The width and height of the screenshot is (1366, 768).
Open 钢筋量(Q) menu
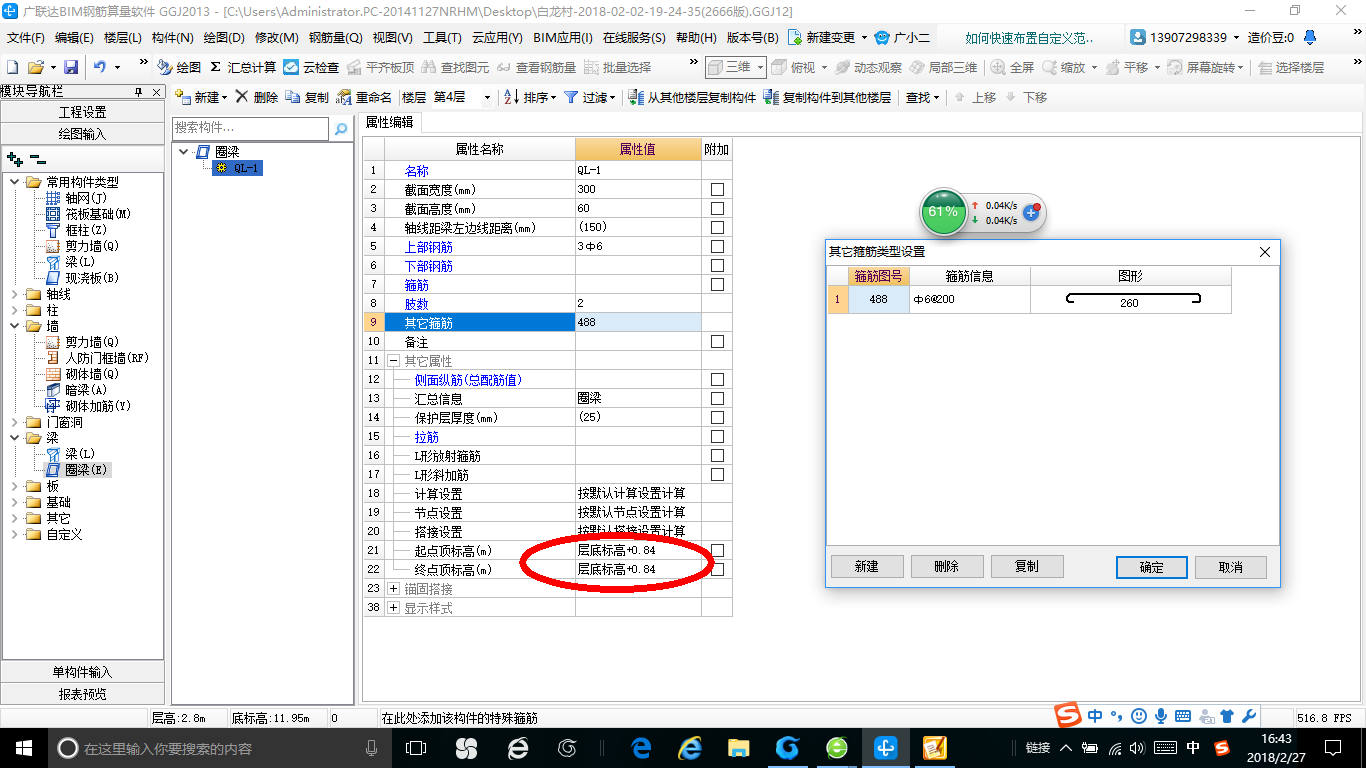(335, 38)
